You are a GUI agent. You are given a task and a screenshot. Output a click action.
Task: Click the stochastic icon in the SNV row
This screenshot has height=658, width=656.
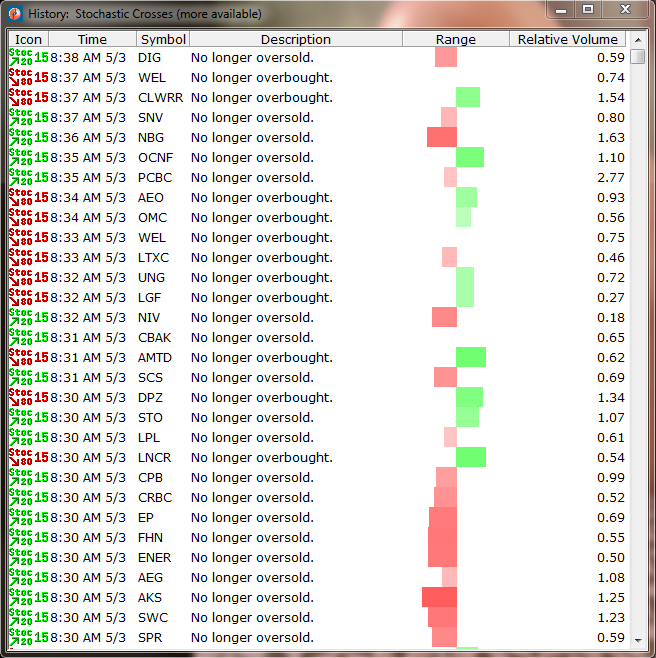[28, 118]
